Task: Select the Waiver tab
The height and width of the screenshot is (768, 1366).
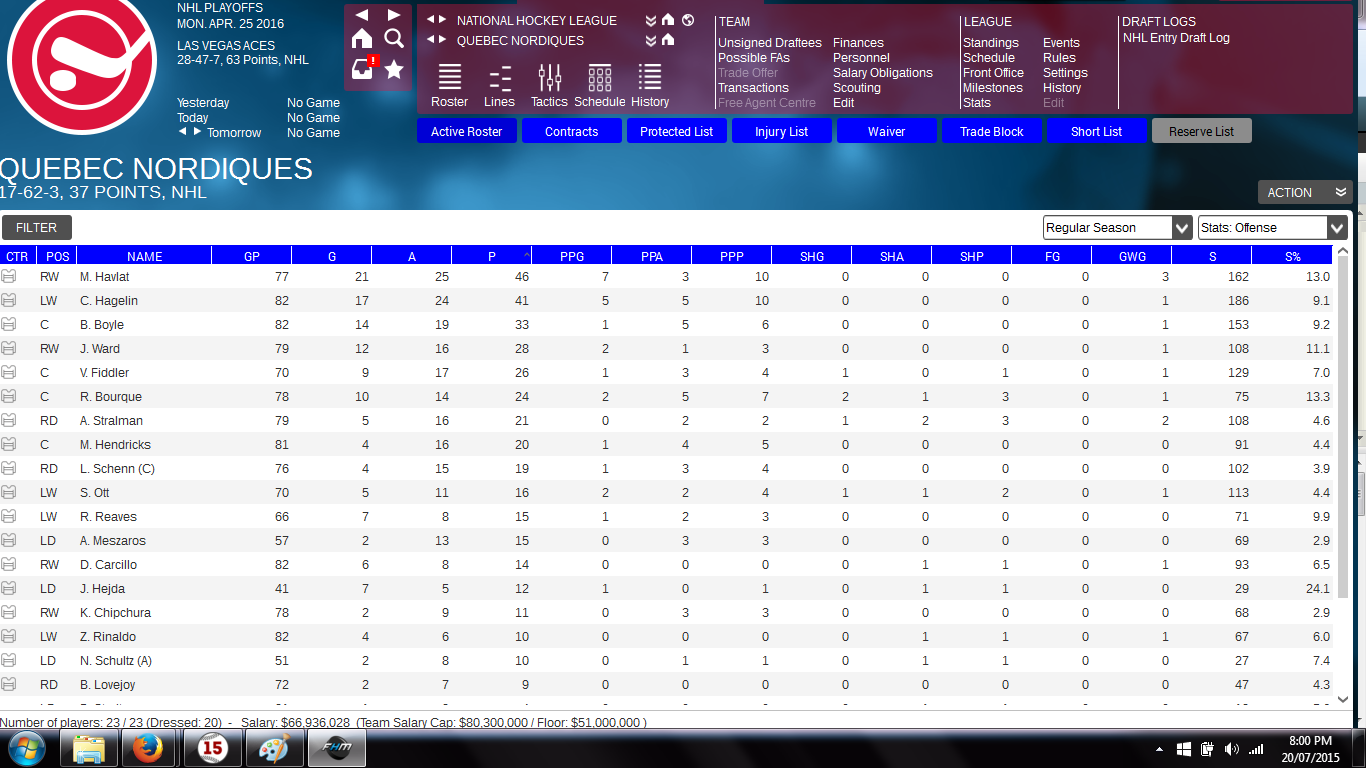Action: tap(887, 131)
